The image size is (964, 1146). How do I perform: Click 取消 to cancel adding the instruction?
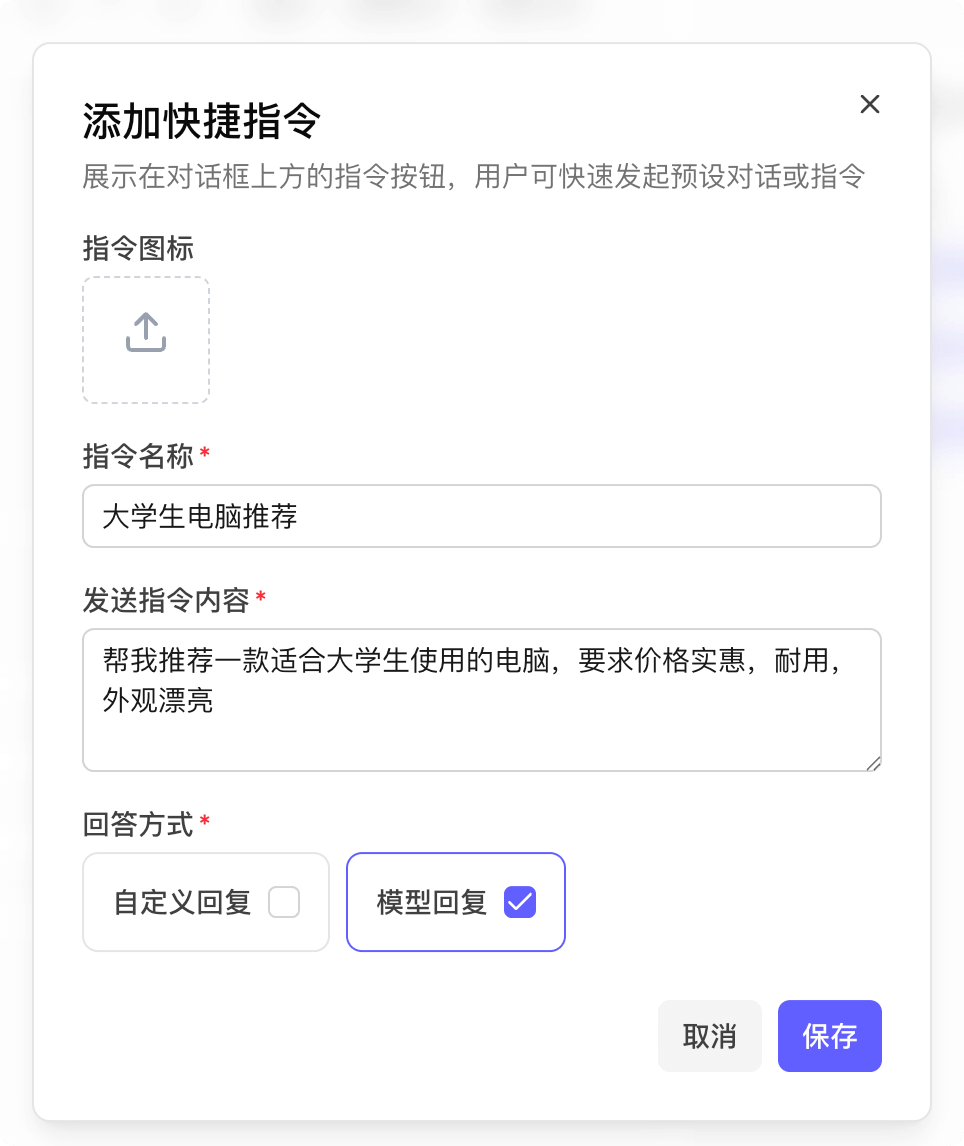coord(709,1036)
